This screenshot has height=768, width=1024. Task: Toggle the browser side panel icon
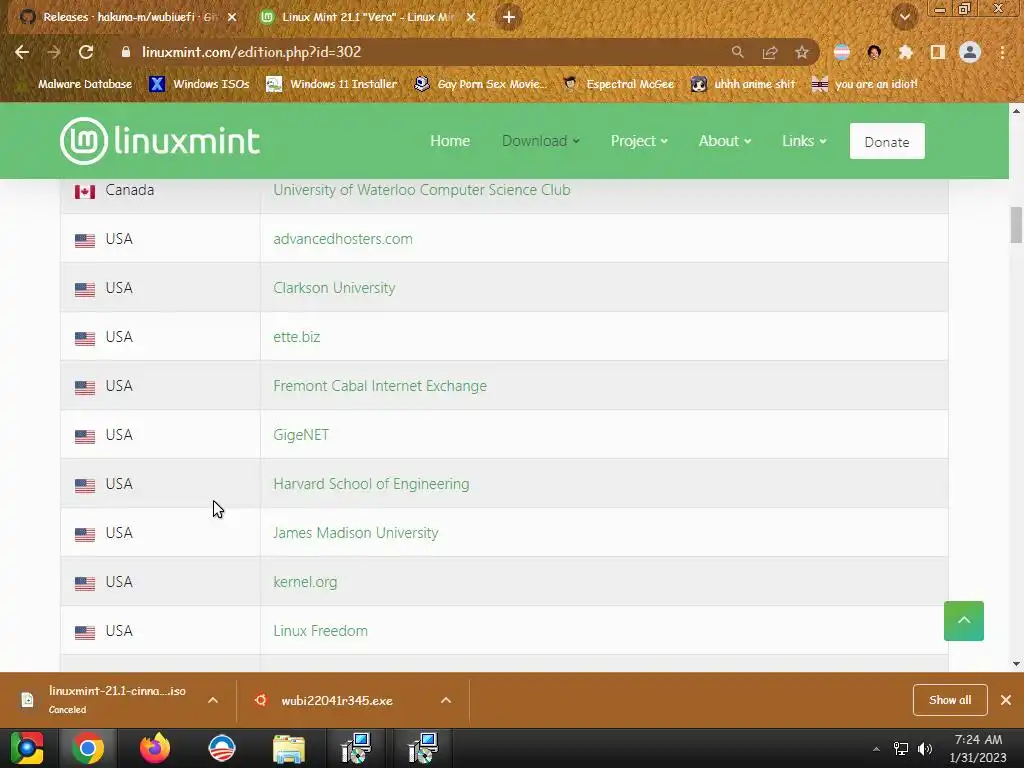tap(938, 52)
